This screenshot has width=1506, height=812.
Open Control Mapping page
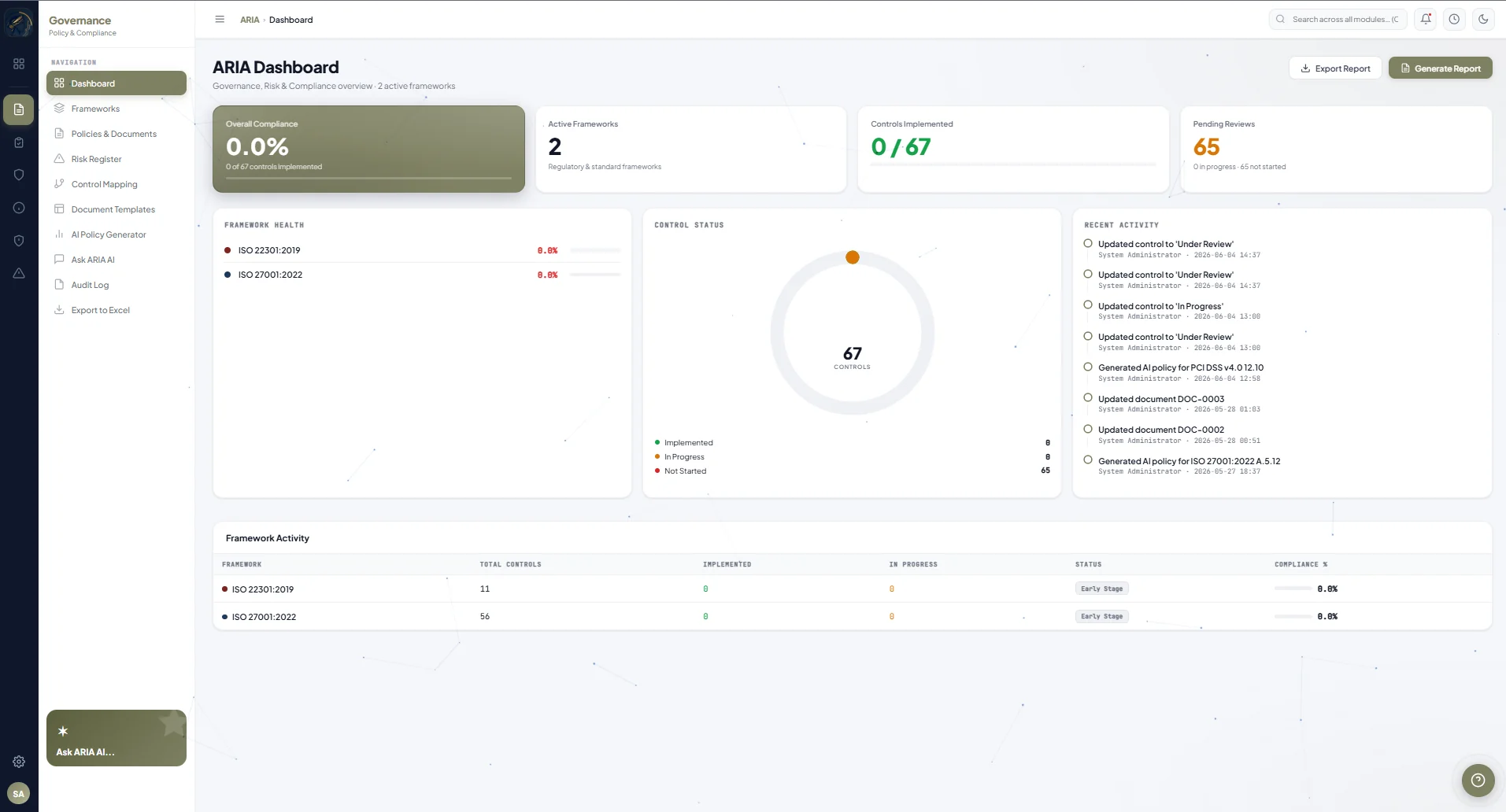click(x=117, y=184)
